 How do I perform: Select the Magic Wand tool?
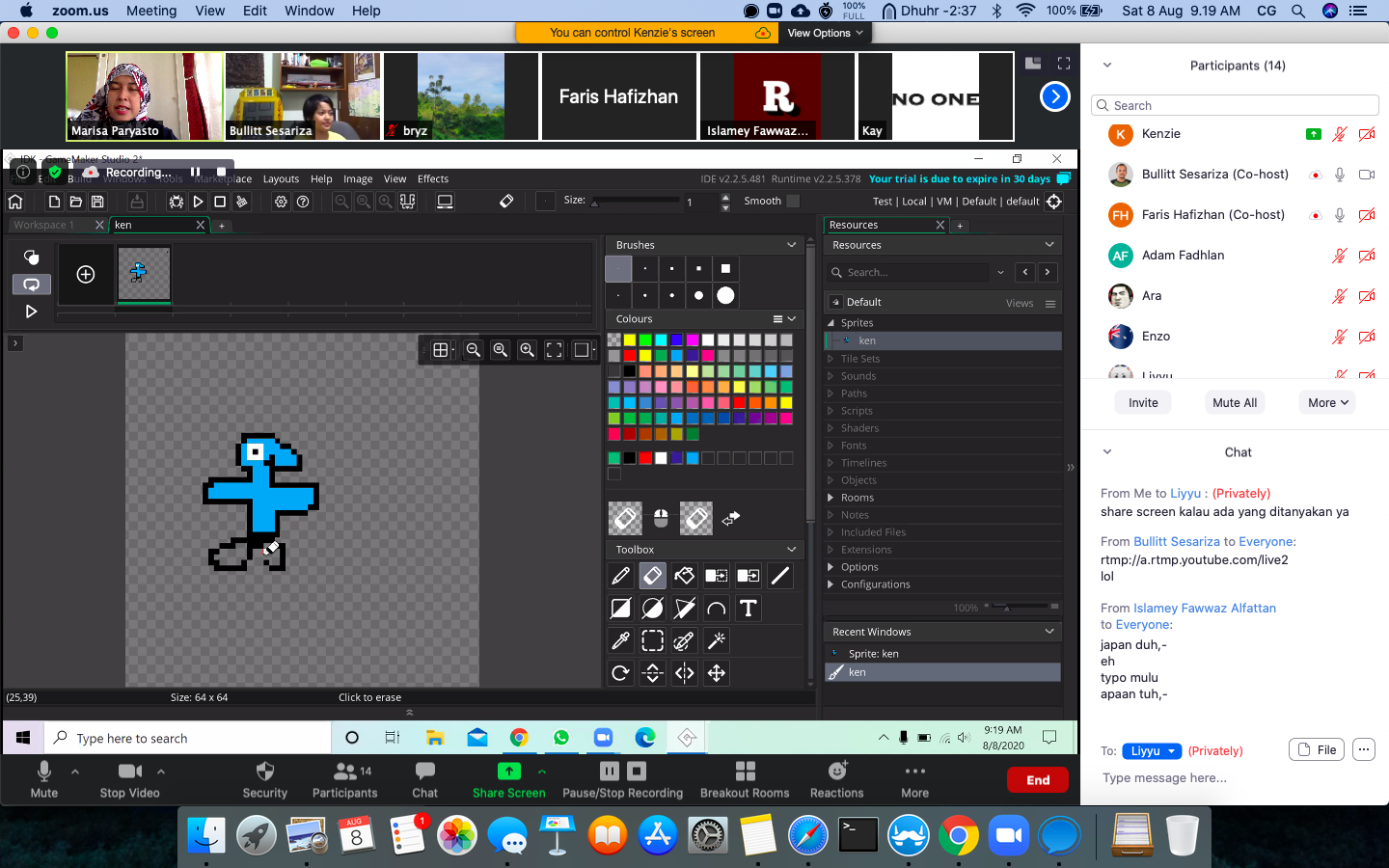click(716, 640)
